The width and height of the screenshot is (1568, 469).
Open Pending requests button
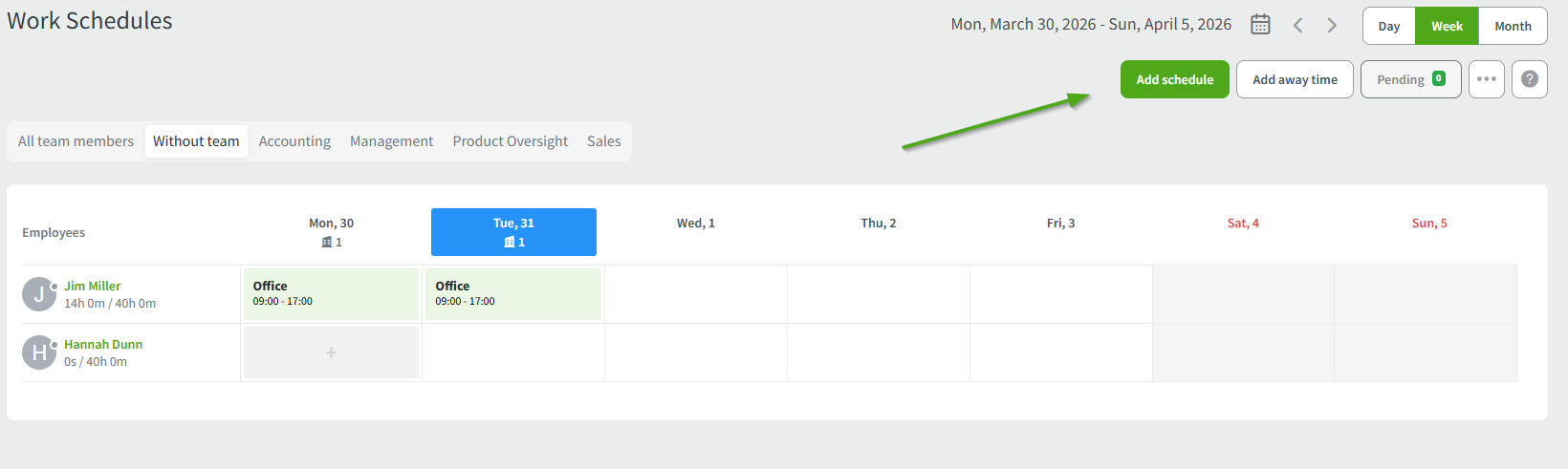(1410, 79)
